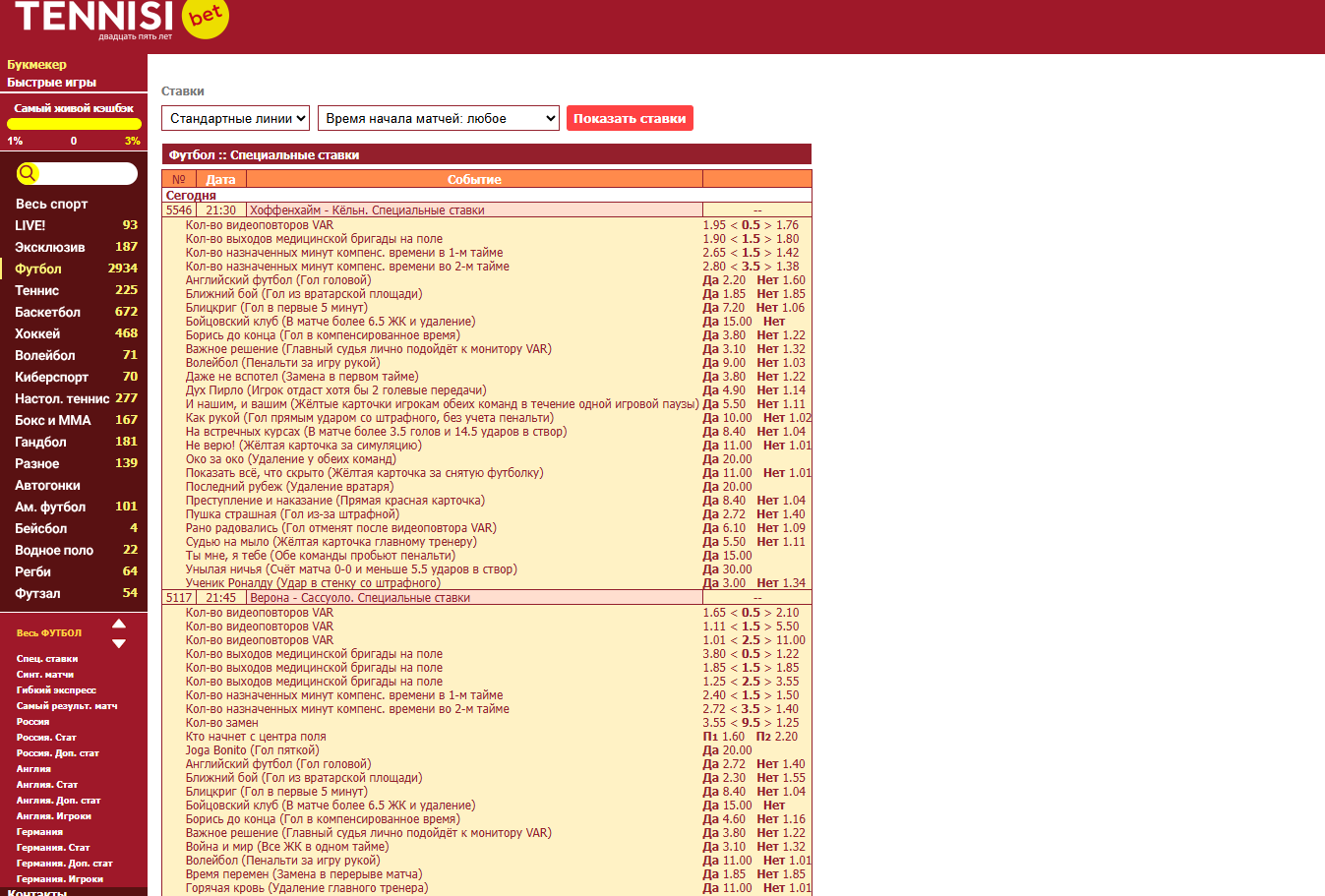Select LIVE! in sports list
The width and height of the screenshot is (1325, 896).
(x=30, y=226)
